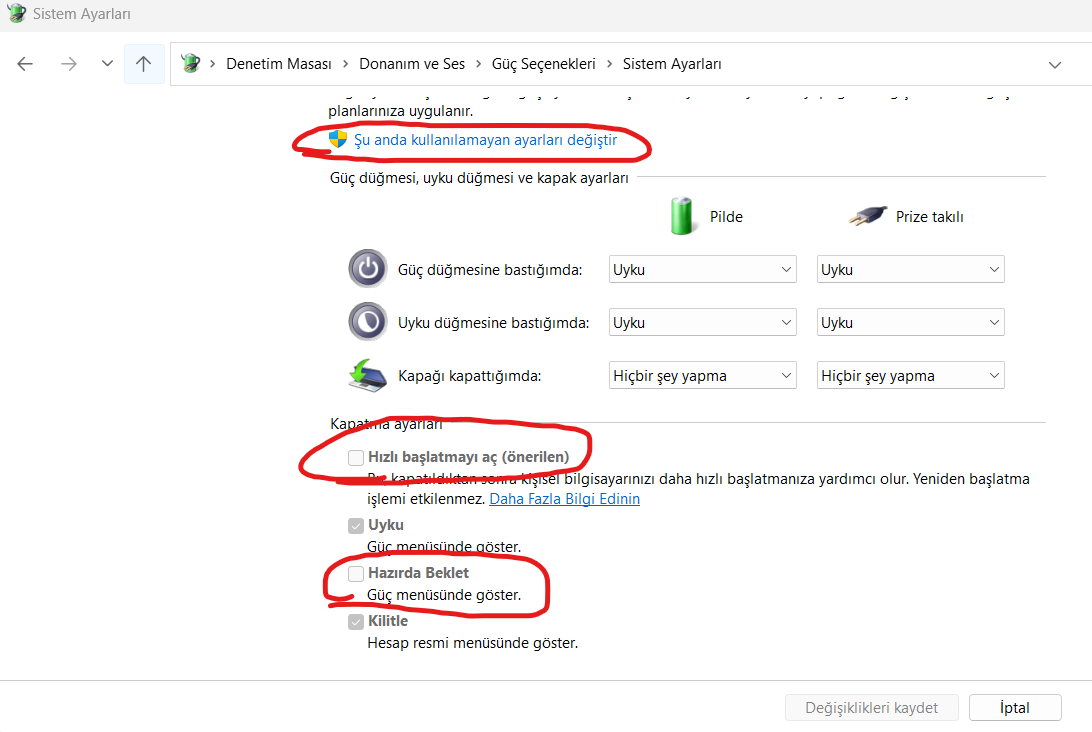Click 'Hesap resmi menüsünde göster.' text
Screen dimensions: 1092x732
472,643
